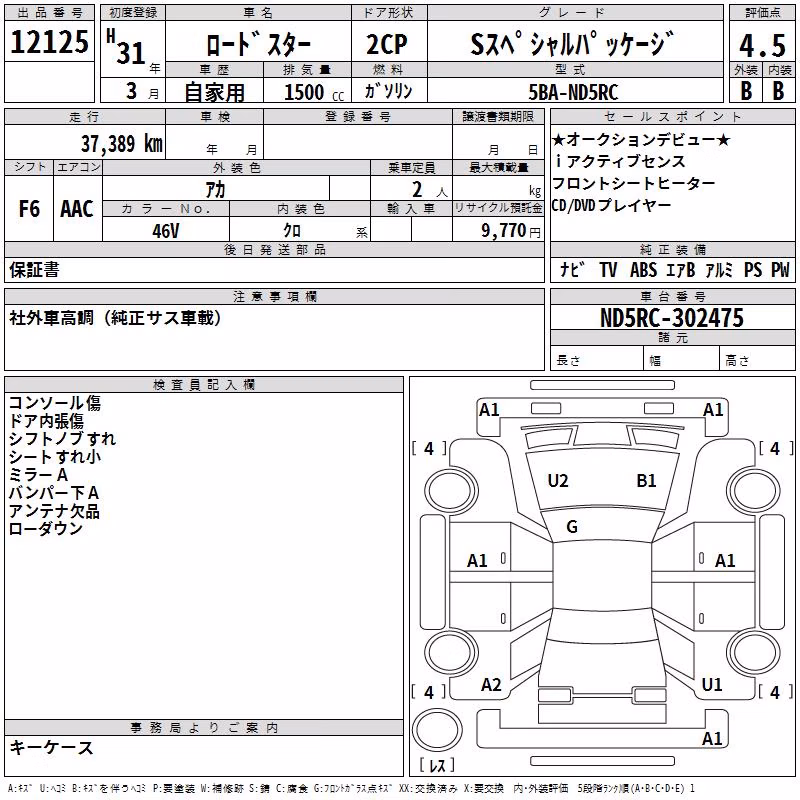800x800 pixels.
Task: Click the interior color クロ
Action: [x=292, y=230]
